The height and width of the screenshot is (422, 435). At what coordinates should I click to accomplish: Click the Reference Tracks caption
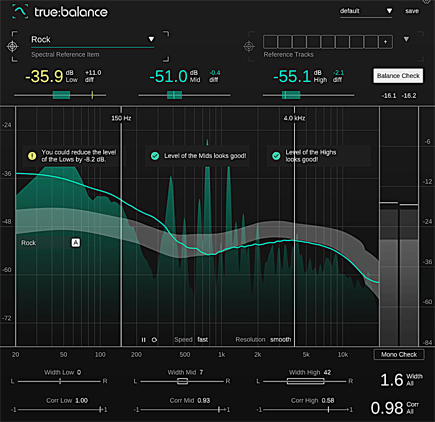(x=288, y=55)
